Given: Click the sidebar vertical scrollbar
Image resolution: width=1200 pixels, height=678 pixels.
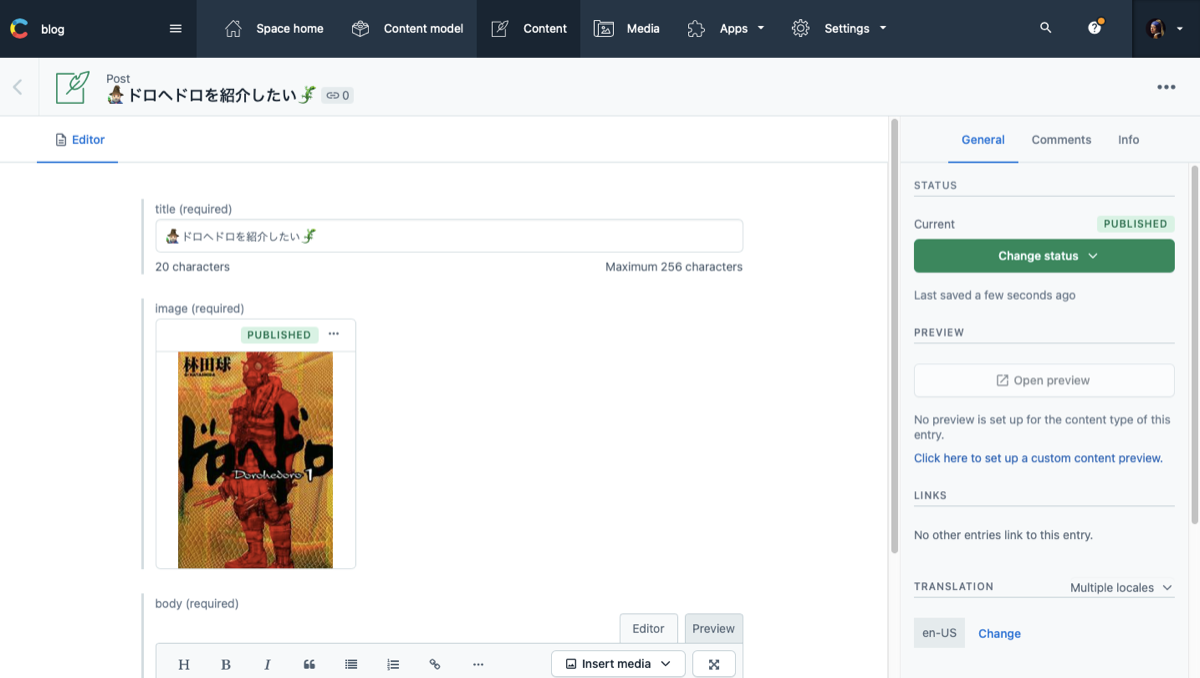Looking at the screenshot, I should (1195, 344).
